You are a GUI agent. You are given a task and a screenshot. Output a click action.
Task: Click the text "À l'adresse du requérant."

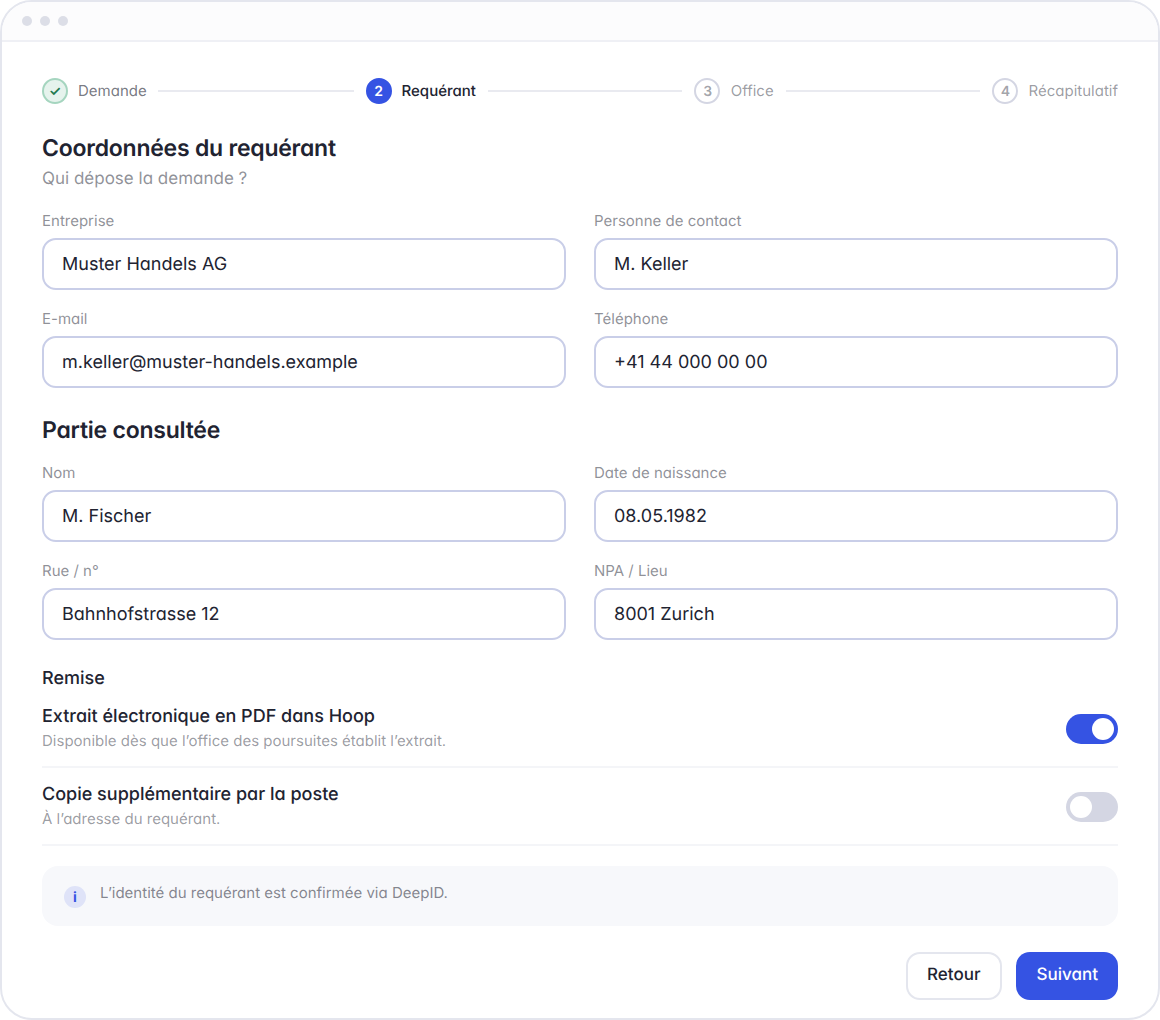click(x=131, y=819)
